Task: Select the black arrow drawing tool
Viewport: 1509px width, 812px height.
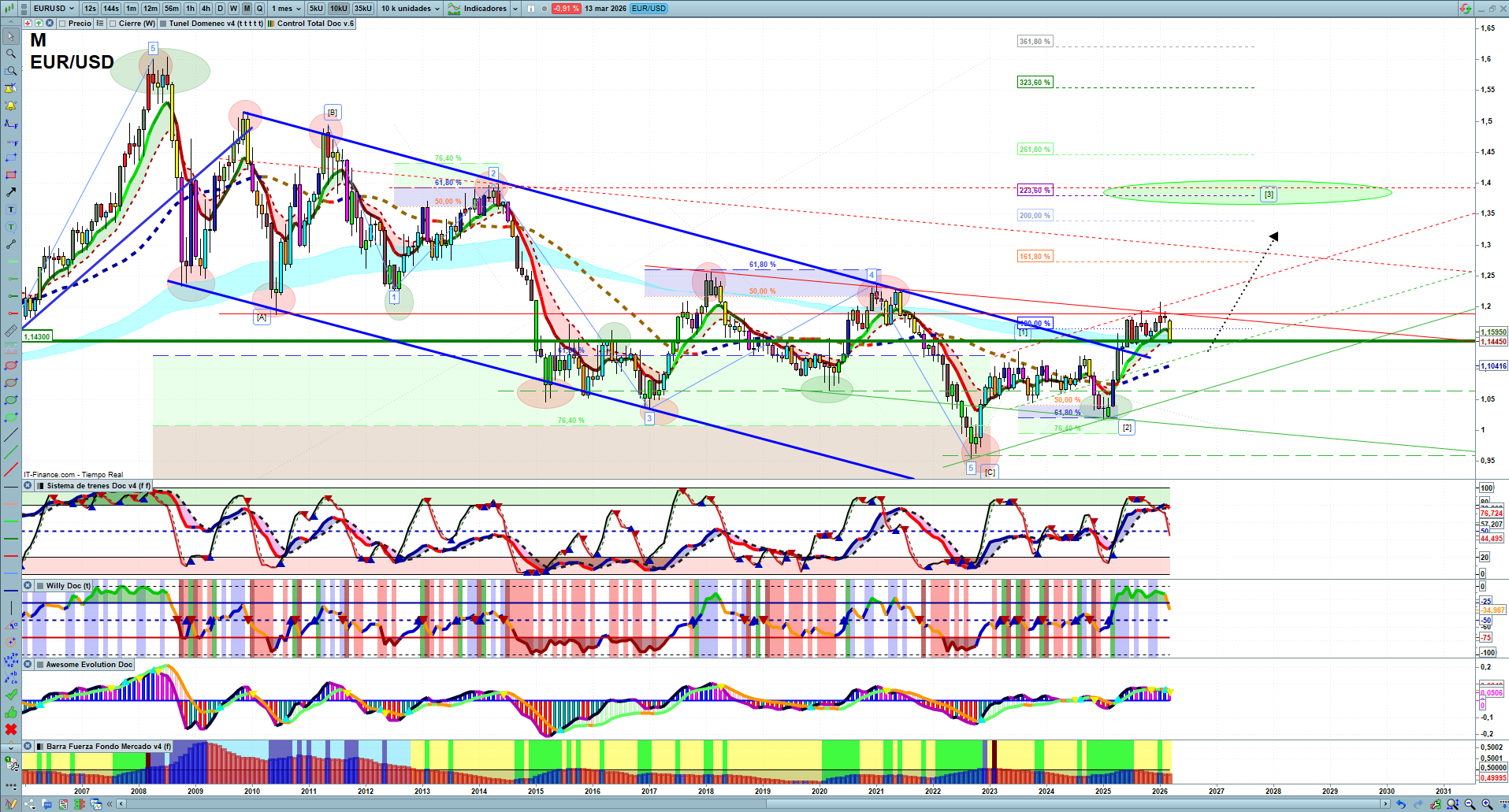Action: (x=11, y=192)
